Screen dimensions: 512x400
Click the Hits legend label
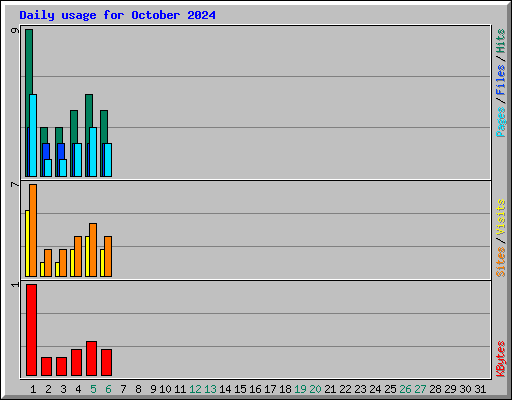[x=500, y=41]
